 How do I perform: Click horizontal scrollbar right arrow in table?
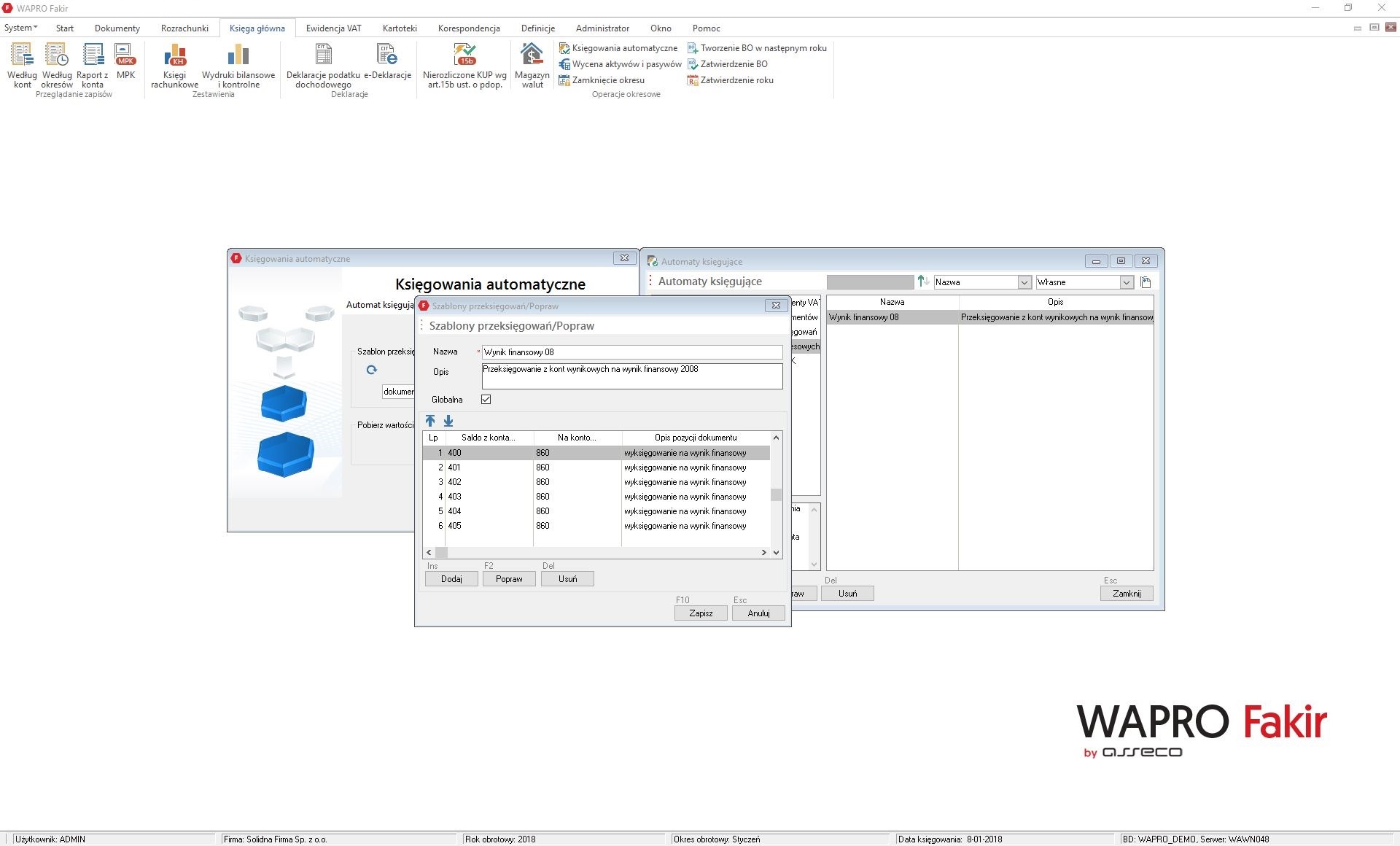pyautogui.click(x=763, y=553)
